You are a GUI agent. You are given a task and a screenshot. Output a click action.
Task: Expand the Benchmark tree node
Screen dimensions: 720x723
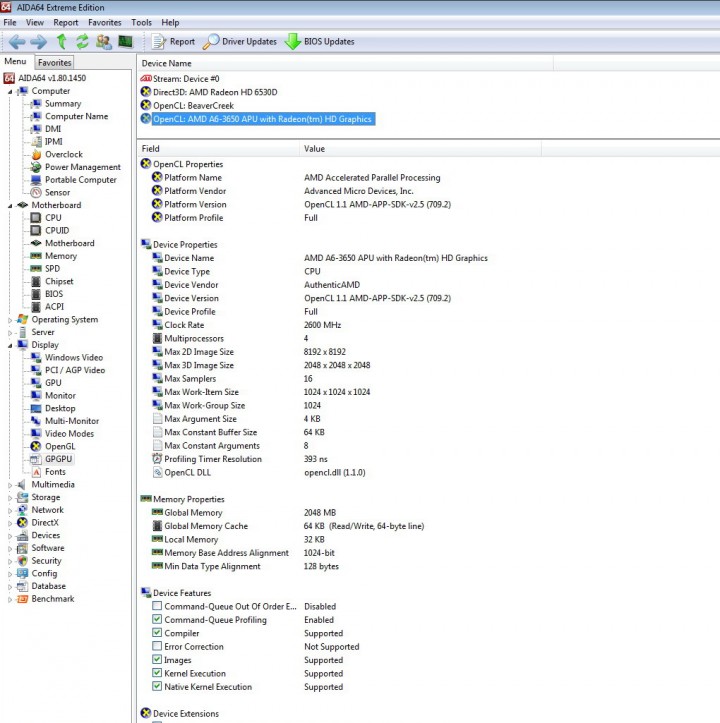pyautogui.click(x=10, y=599)
